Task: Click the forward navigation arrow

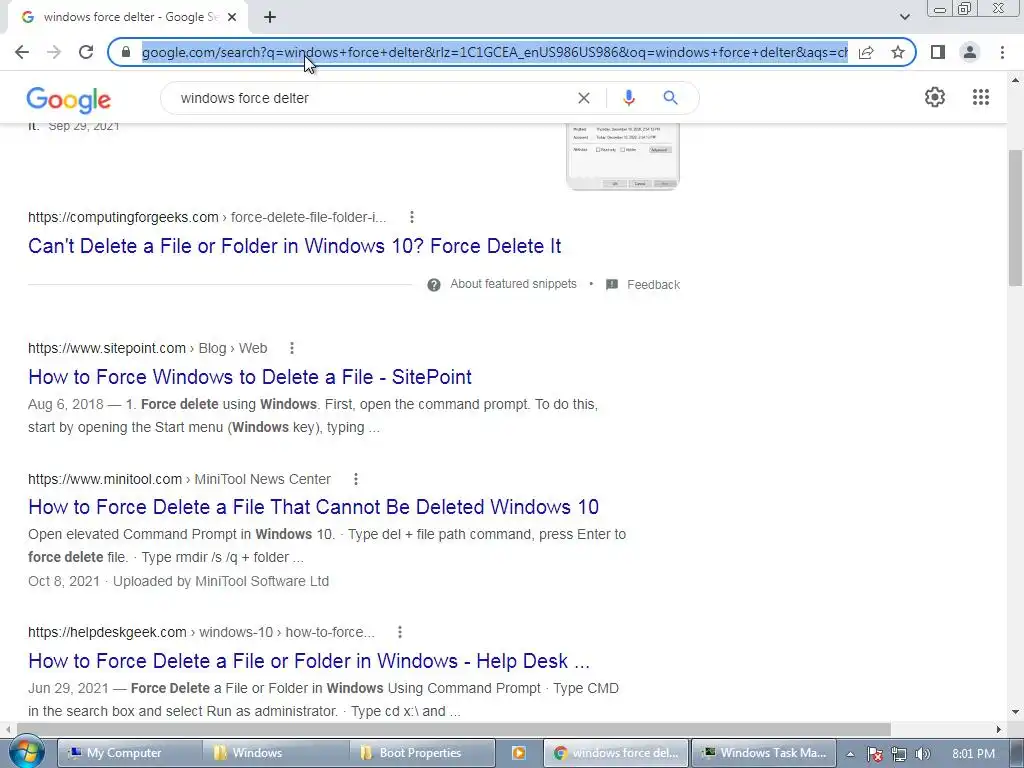Action: click(54, 52)
